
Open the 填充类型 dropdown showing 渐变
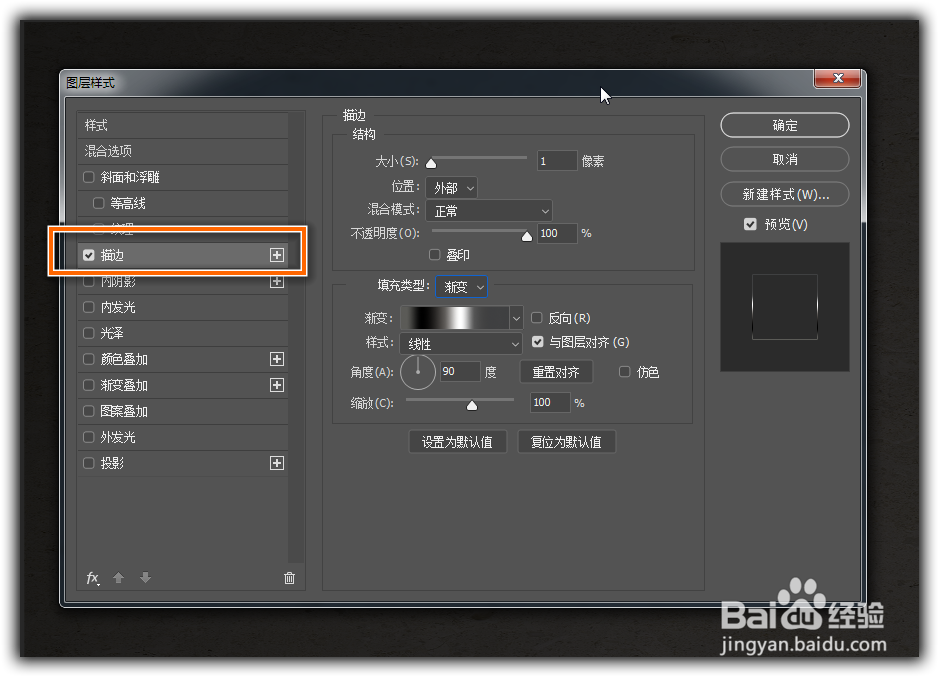tap(461, 287)
